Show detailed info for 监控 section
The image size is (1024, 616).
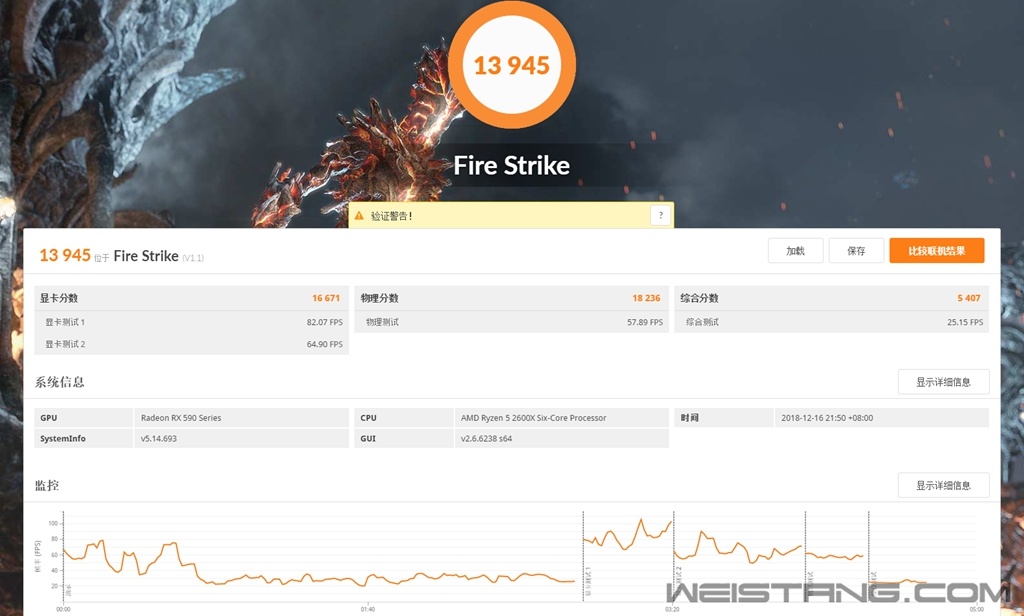coord(943,485)
